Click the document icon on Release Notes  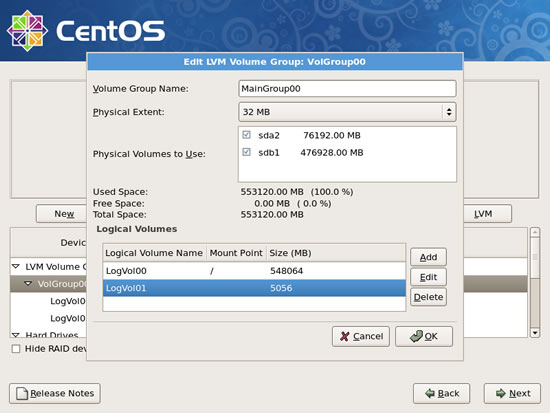pos(22,393)
